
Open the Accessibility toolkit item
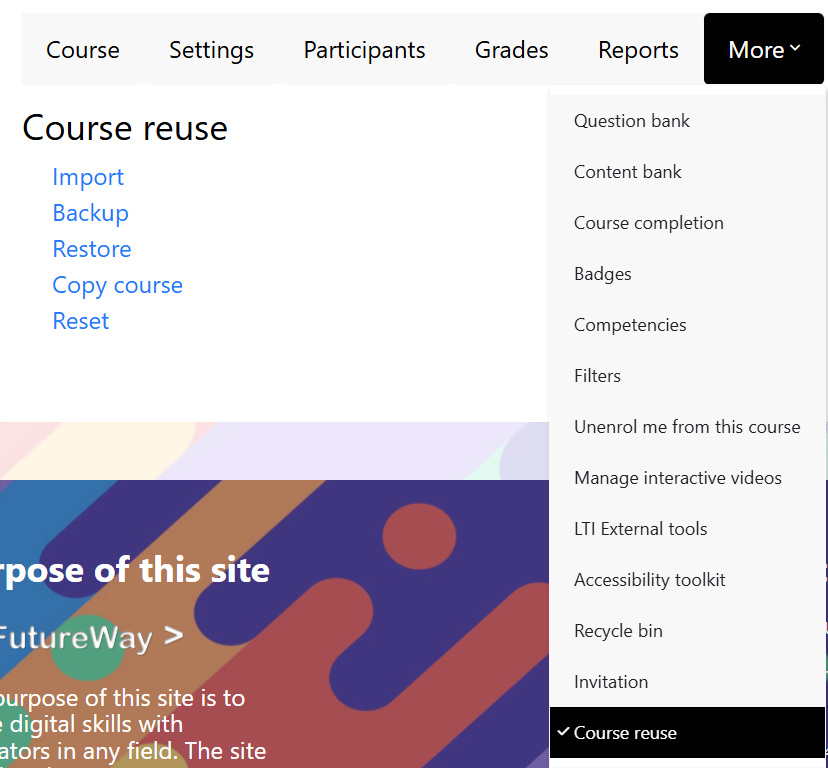click(x=687, y=580)
